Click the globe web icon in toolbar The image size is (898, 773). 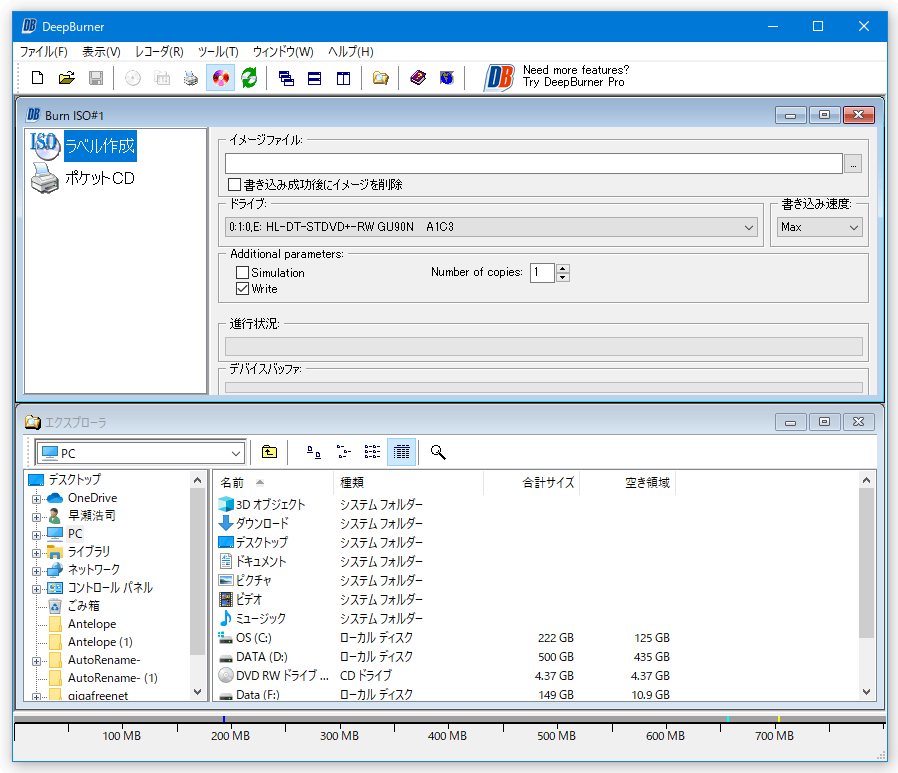tap(447, 78)
